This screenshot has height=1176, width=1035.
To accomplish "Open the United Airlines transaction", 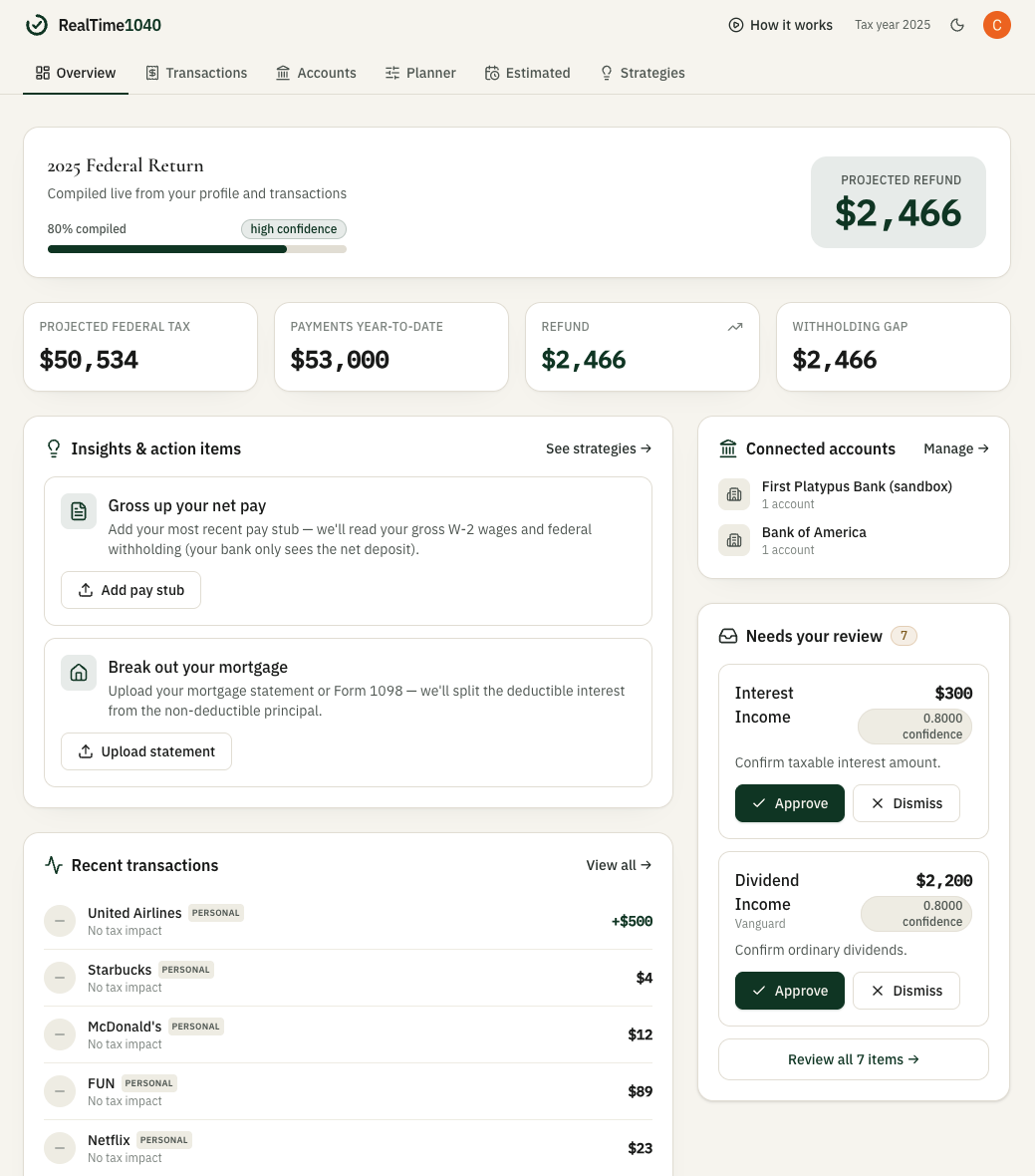I will click(x=349, y=921).
